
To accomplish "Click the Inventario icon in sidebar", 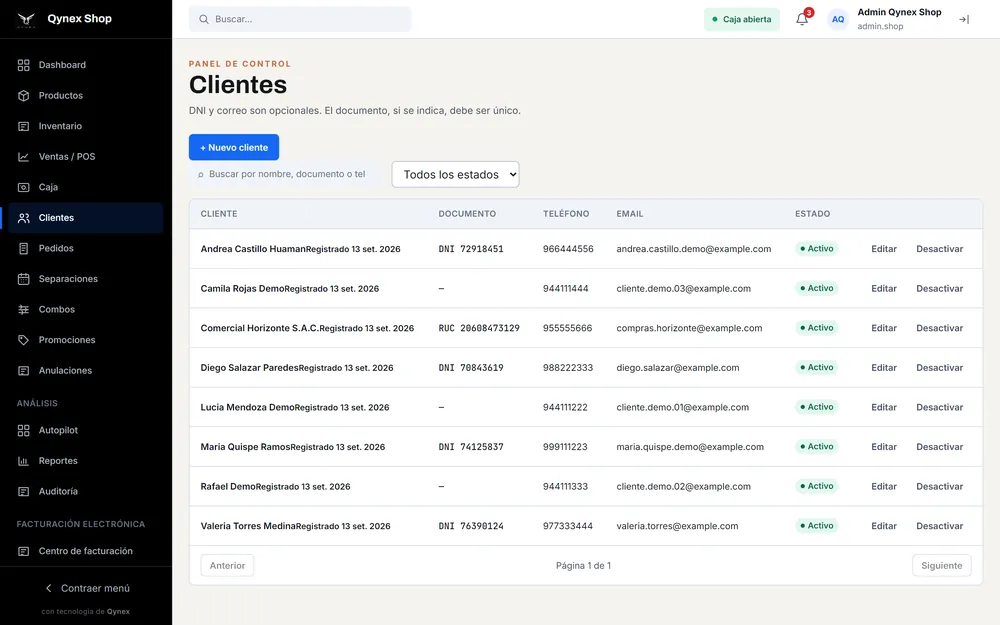I will click(x=24, y=126).
